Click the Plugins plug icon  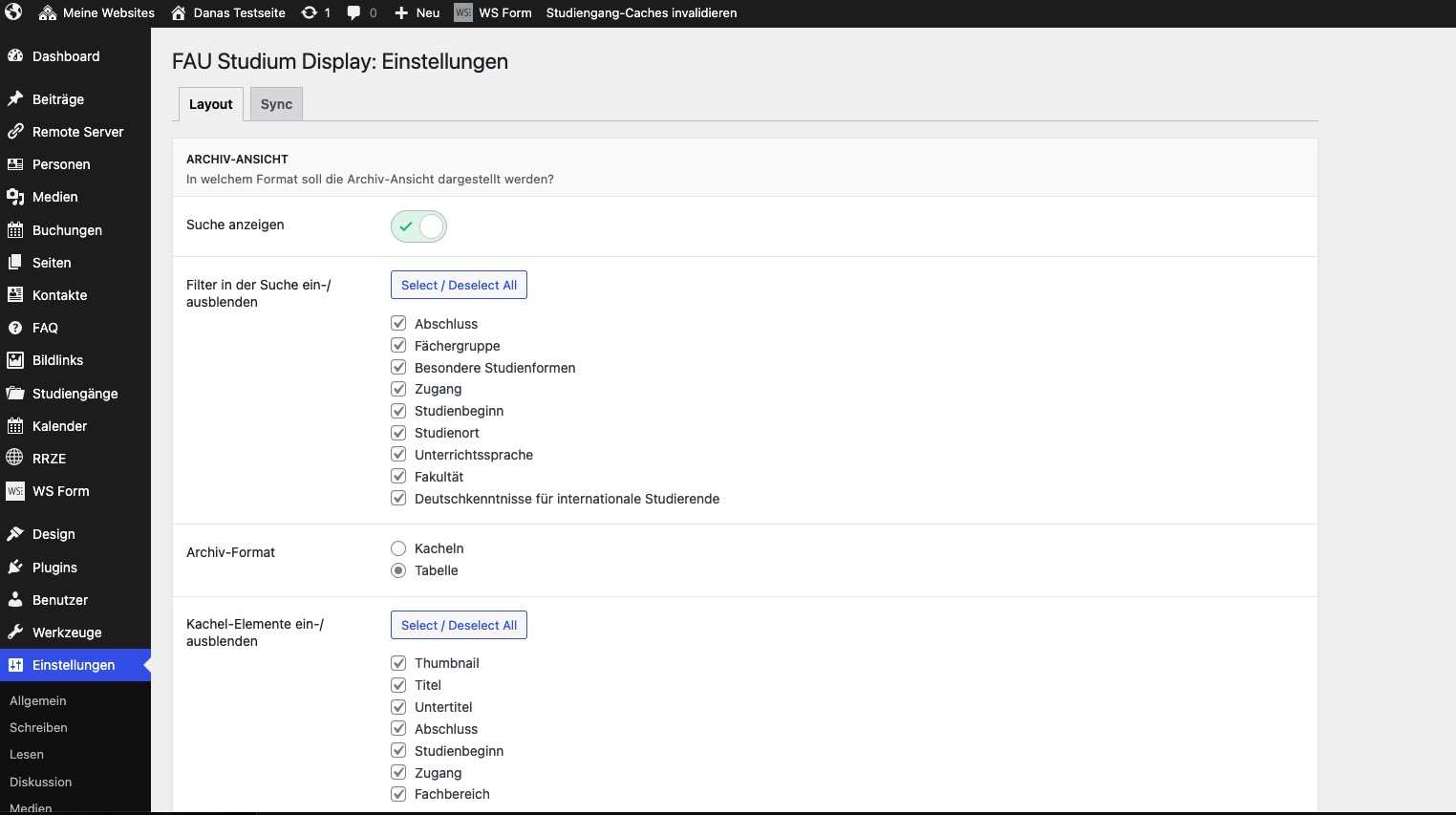coord(15,568)
